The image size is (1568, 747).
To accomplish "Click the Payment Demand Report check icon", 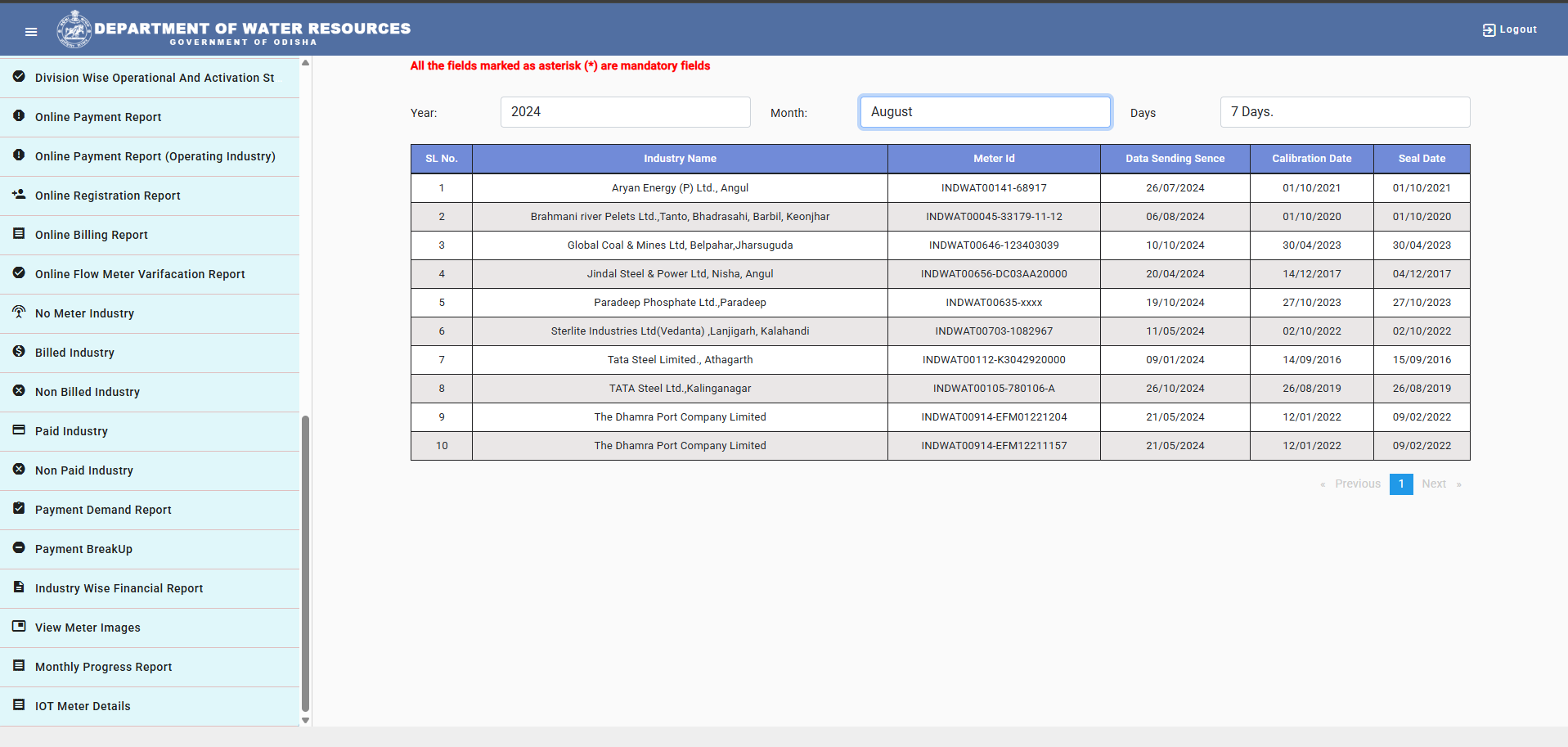I will 19,508.
